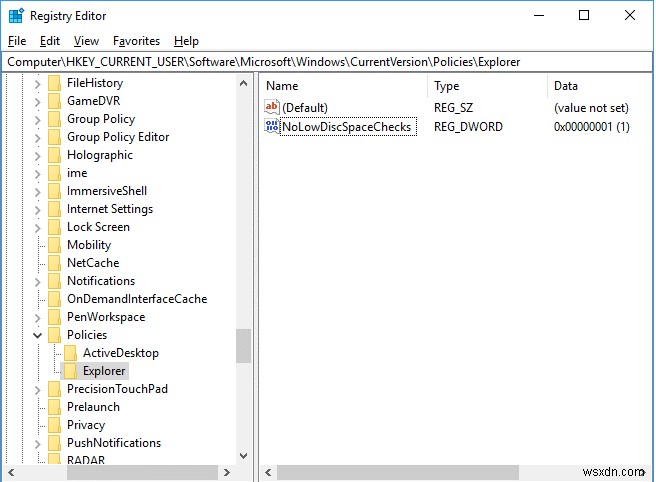656x482 pixels.
Task: Click the ActiveDesktop folder icon
Action: pyautogui.click(x=70, y=353)
